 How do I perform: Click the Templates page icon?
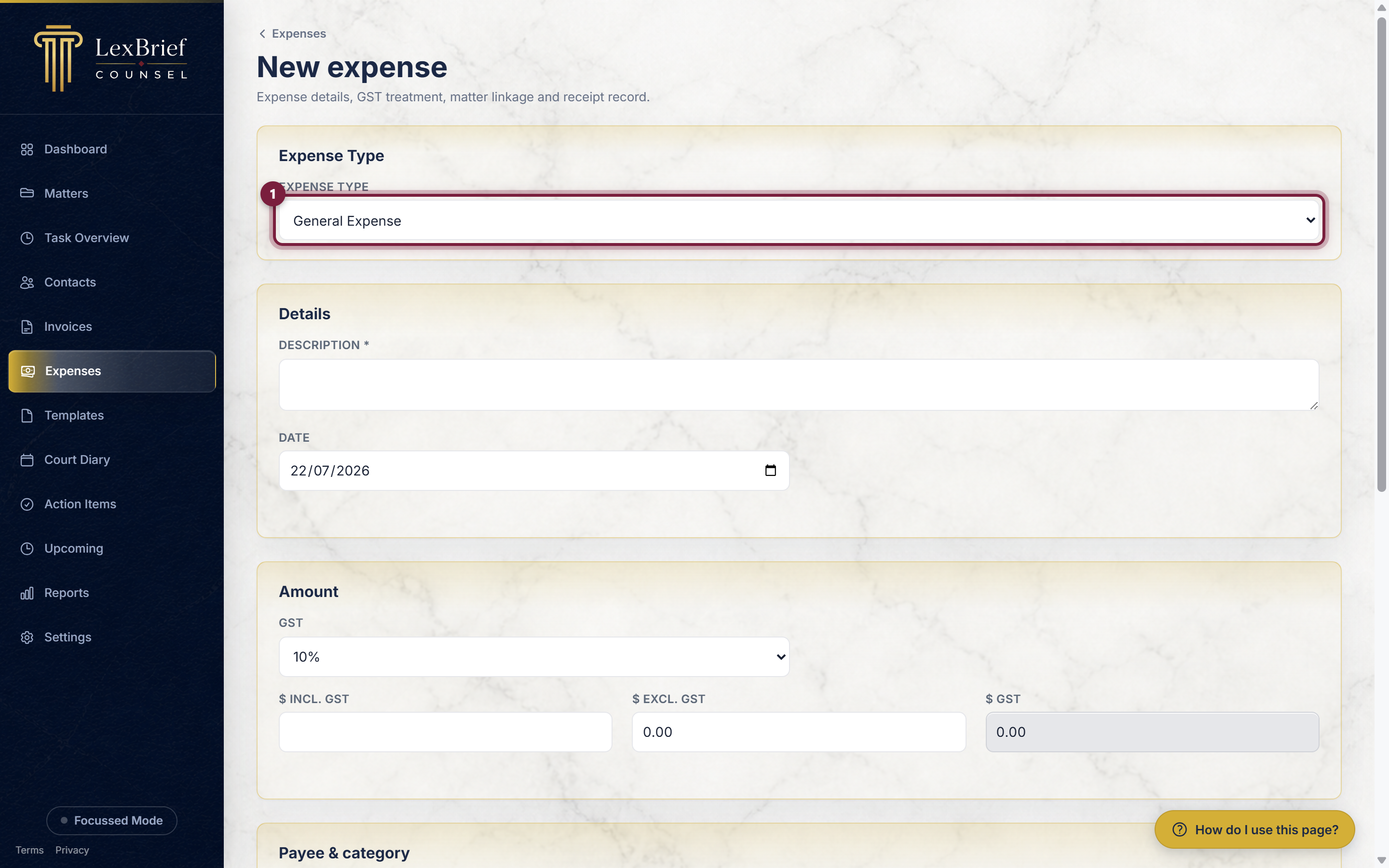(x=27, y=416)
